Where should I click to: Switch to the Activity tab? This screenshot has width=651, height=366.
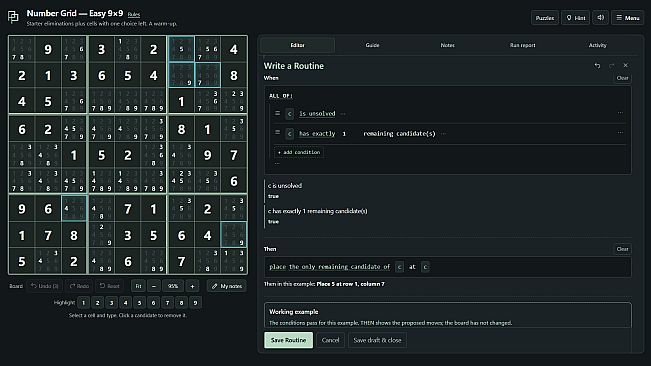tap(597, 45)
